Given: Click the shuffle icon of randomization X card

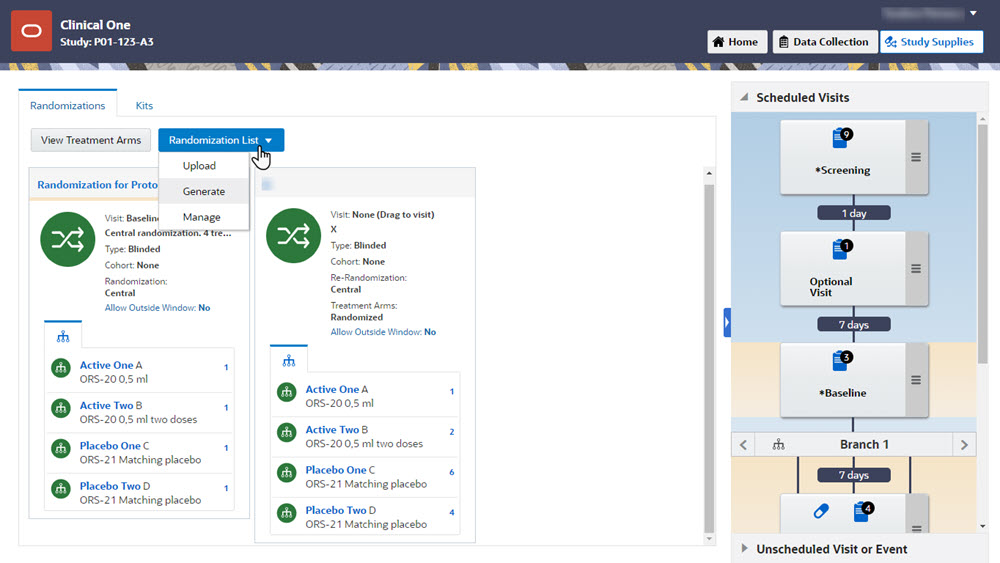Looking at the screenshot, I should click(x=293, y=235).
